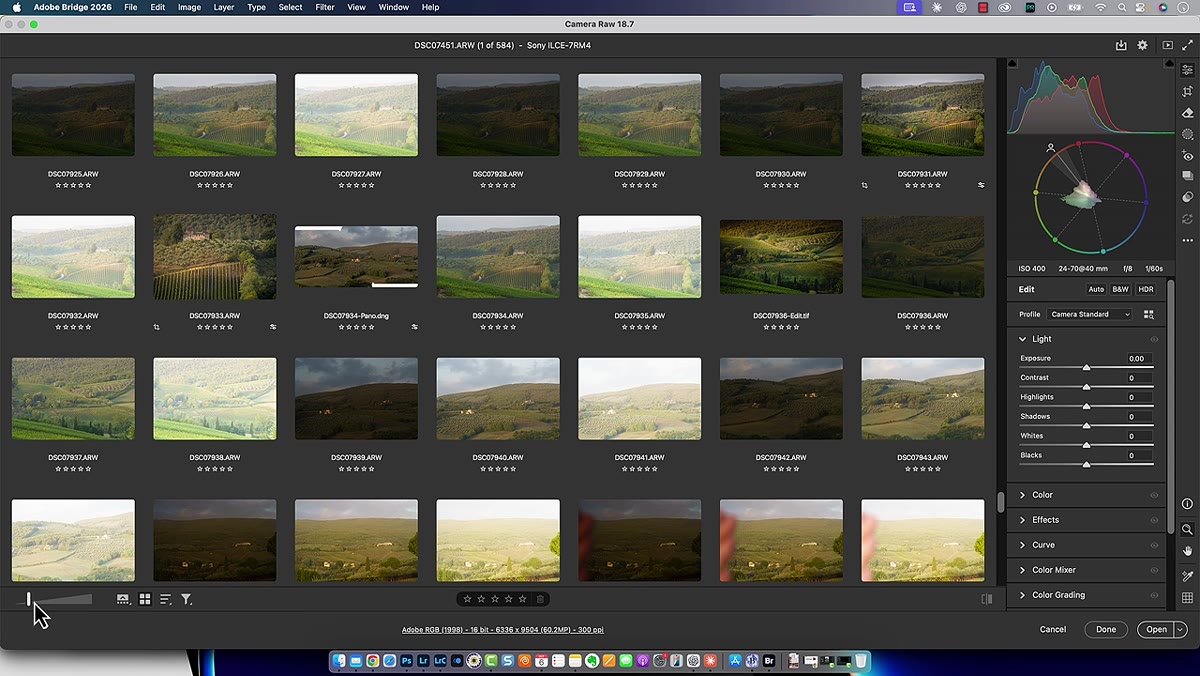Toggle highlight clipping warning in histogram
The height and width of the screenshot is (676, 1200).
click(x=1170, y=63)
